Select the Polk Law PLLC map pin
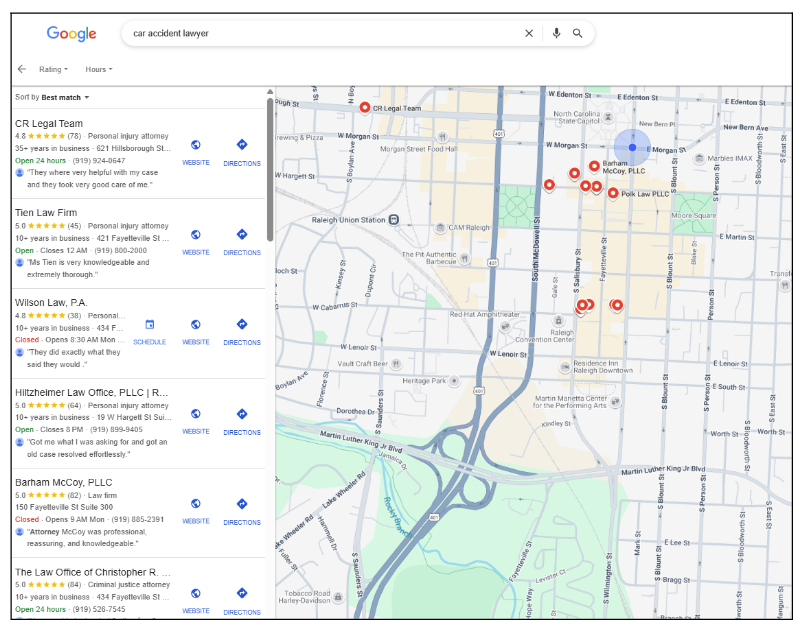This screenshot has height=630, width=803. tap(613, 193)
